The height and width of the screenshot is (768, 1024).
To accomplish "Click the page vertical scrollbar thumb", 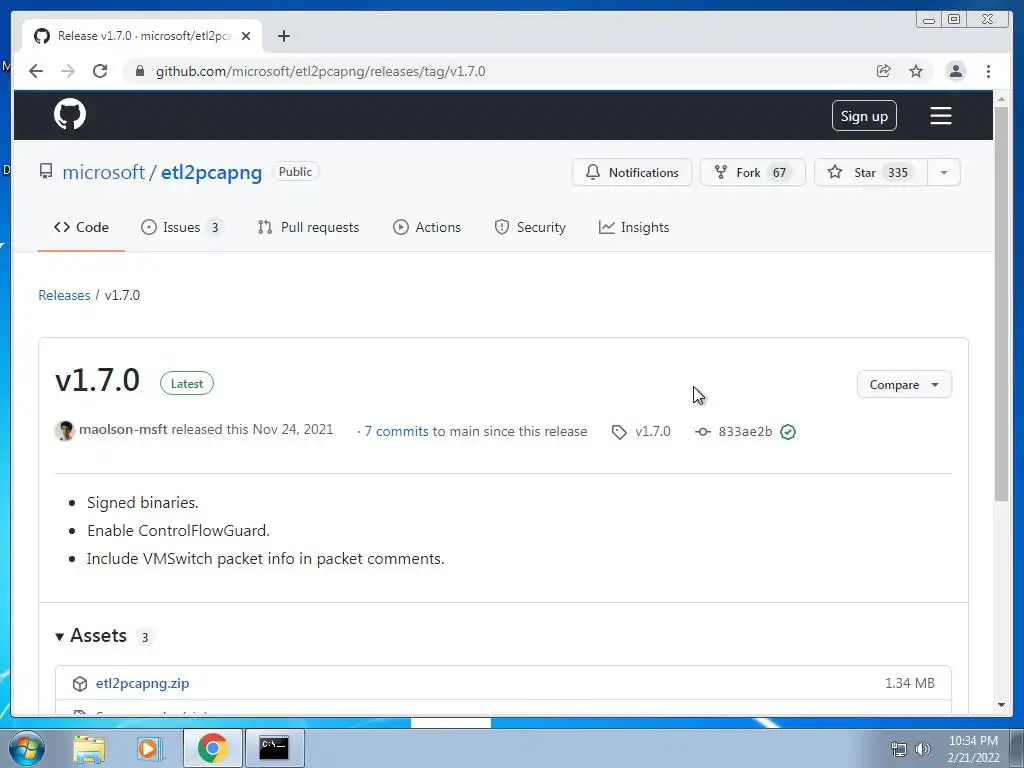I will pos(1001,304).
